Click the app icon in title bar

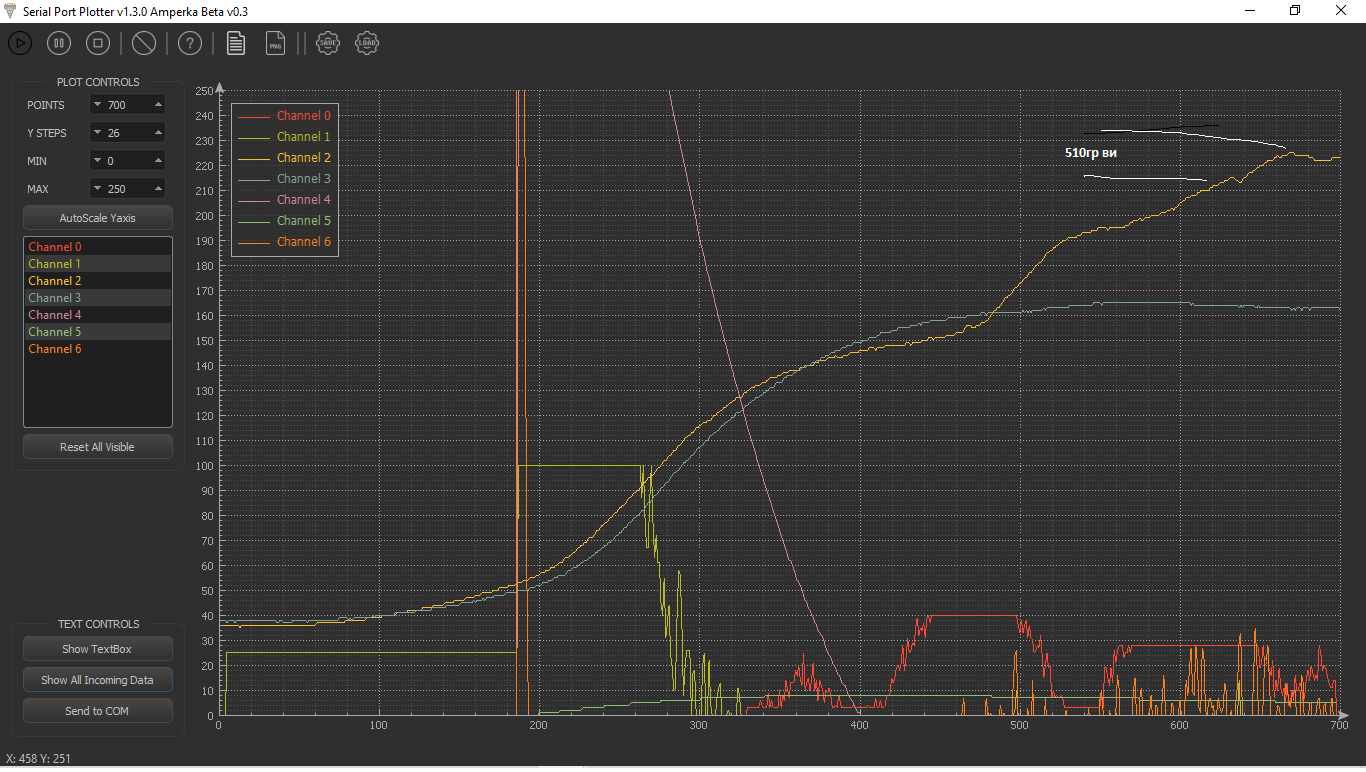pos(11,11)
